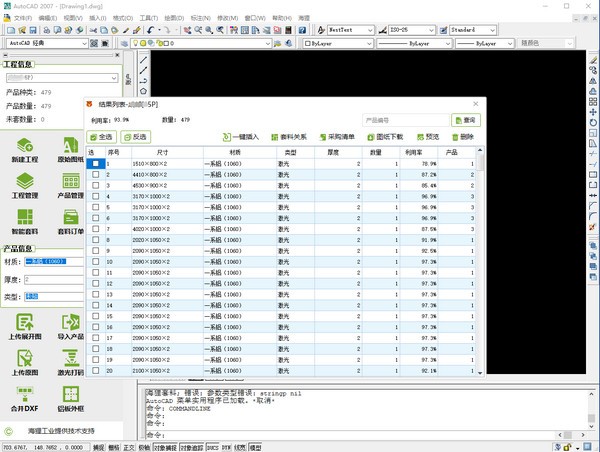The height and width of the screenshot is (452, 600).
Task: Click the 全选 (Select All) button
Action: click(x=104, y=136)
